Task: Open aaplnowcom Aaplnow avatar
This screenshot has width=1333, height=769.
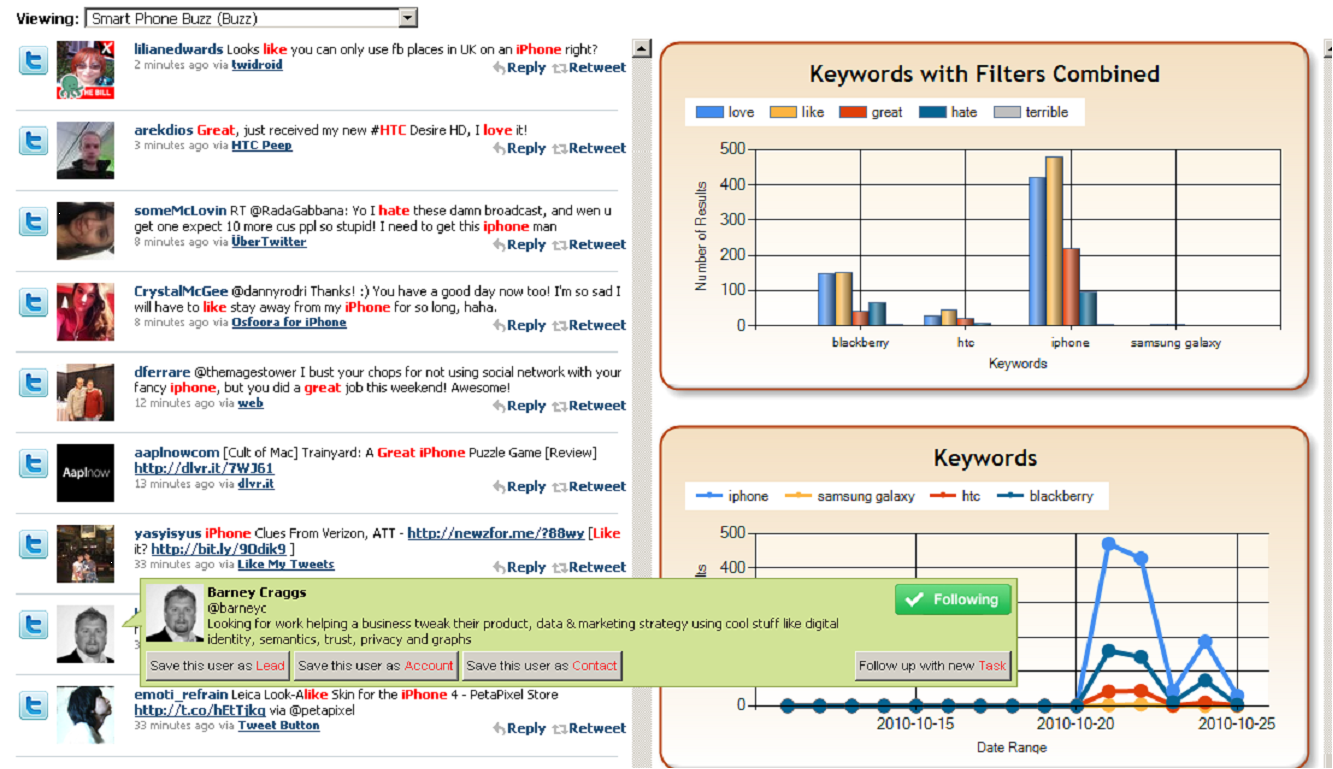Action: (85, 473)
